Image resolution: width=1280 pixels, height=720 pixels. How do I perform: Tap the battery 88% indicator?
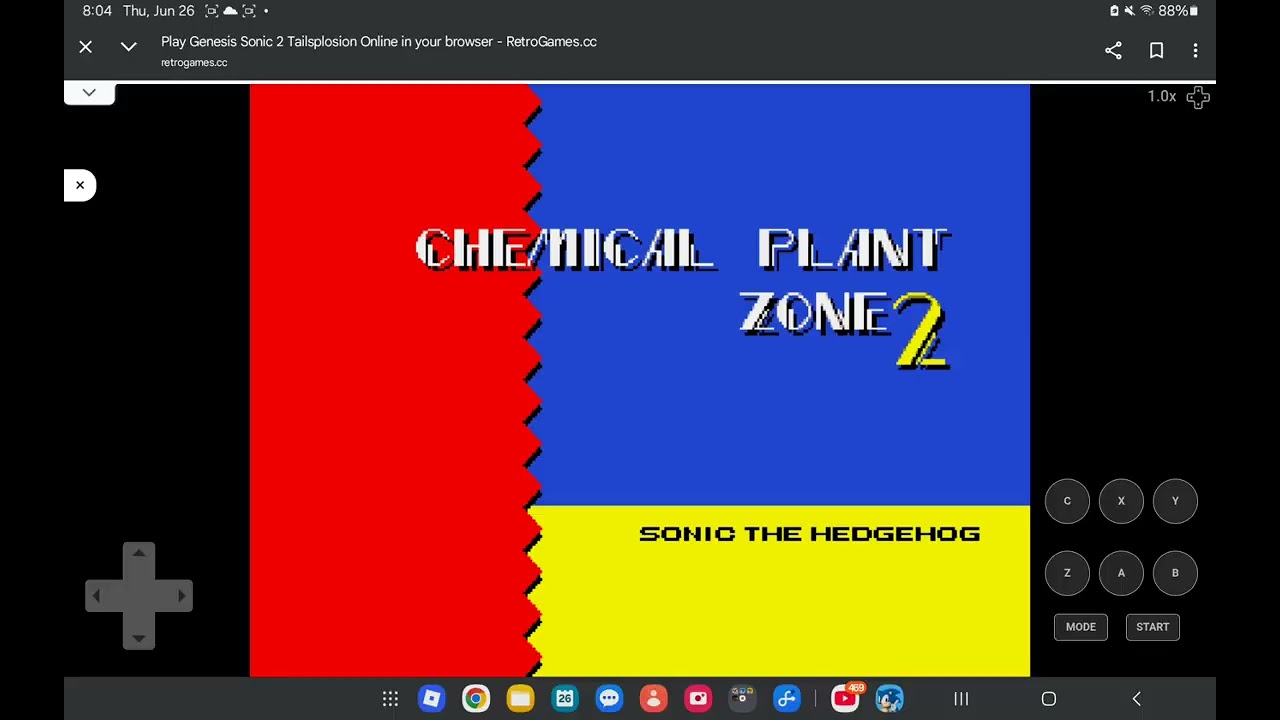pos(1178,11)
